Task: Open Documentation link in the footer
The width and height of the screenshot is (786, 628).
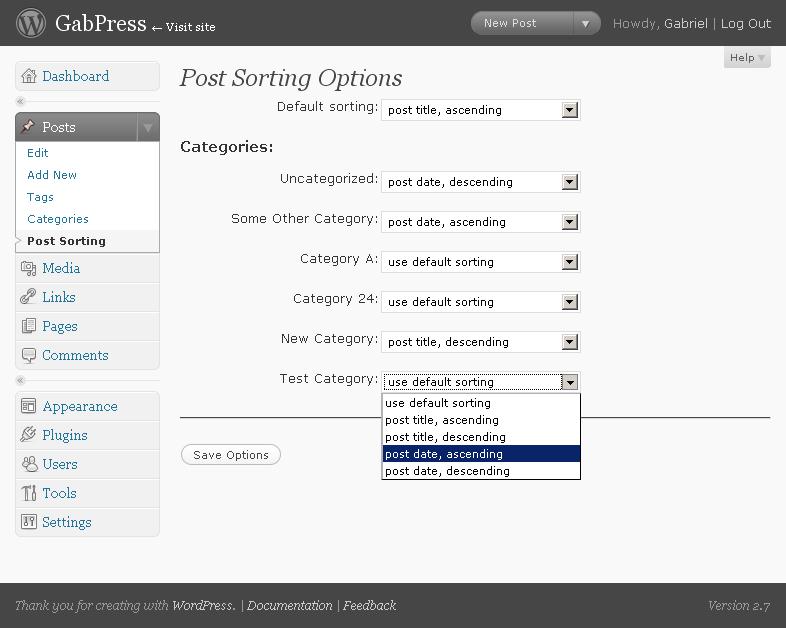Action: click(x=289, y=605)
